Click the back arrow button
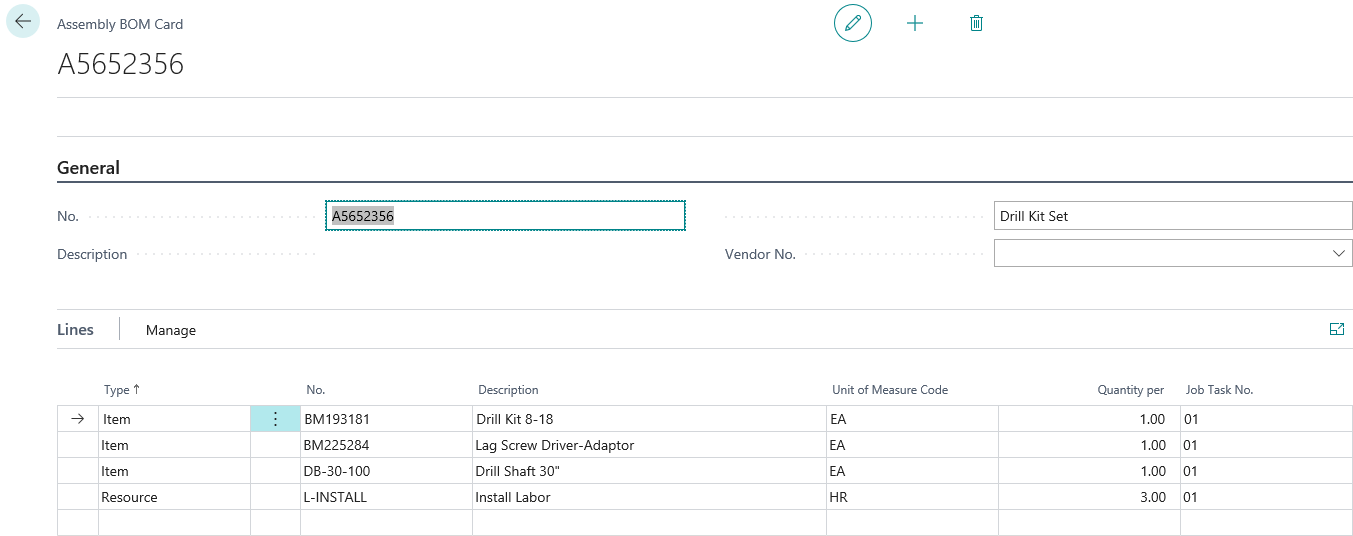The height and width of the screenshot is (536, 1353). click(x=23, y=22)
